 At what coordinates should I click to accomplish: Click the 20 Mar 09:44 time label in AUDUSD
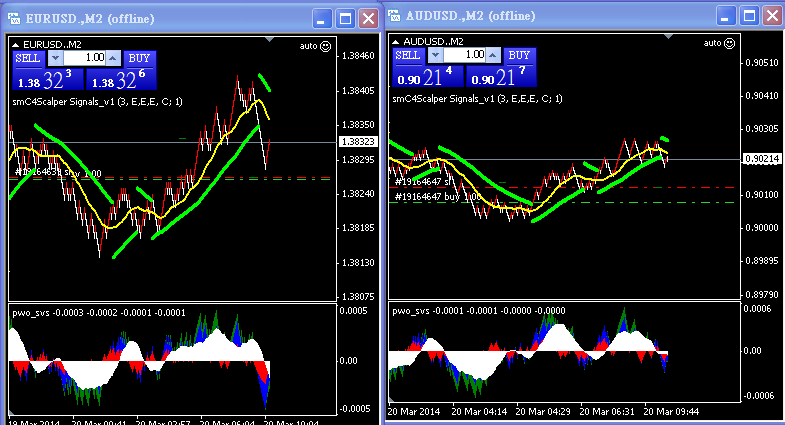671,412
